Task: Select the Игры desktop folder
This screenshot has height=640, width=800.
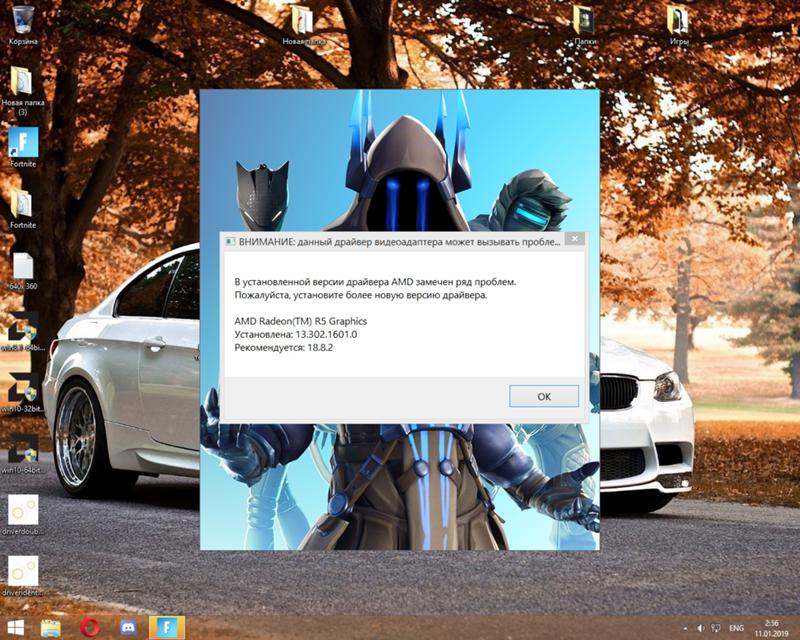Action: [x=679, y=25]
